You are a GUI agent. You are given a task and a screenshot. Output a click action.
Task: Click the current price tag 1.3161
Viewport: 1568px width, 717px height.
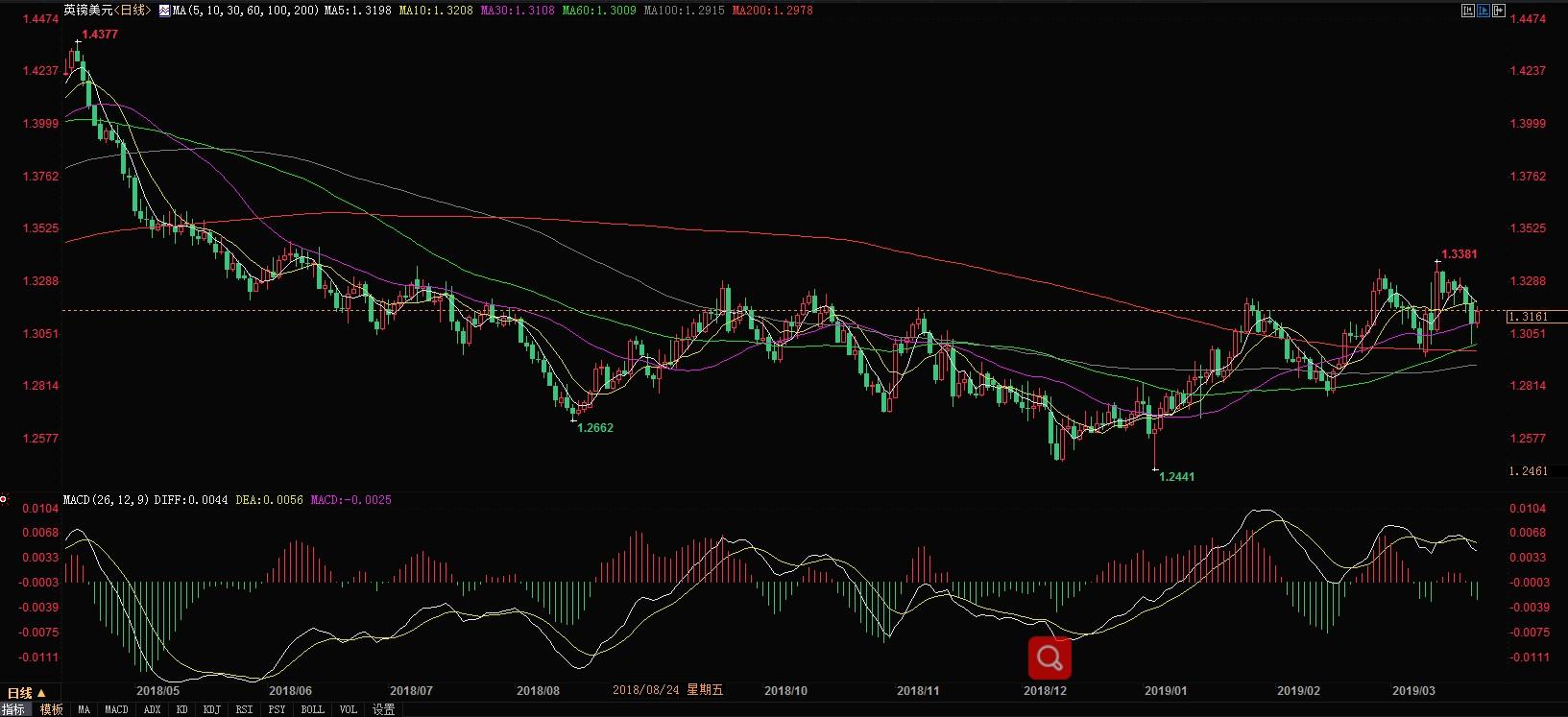[1536, 317]
